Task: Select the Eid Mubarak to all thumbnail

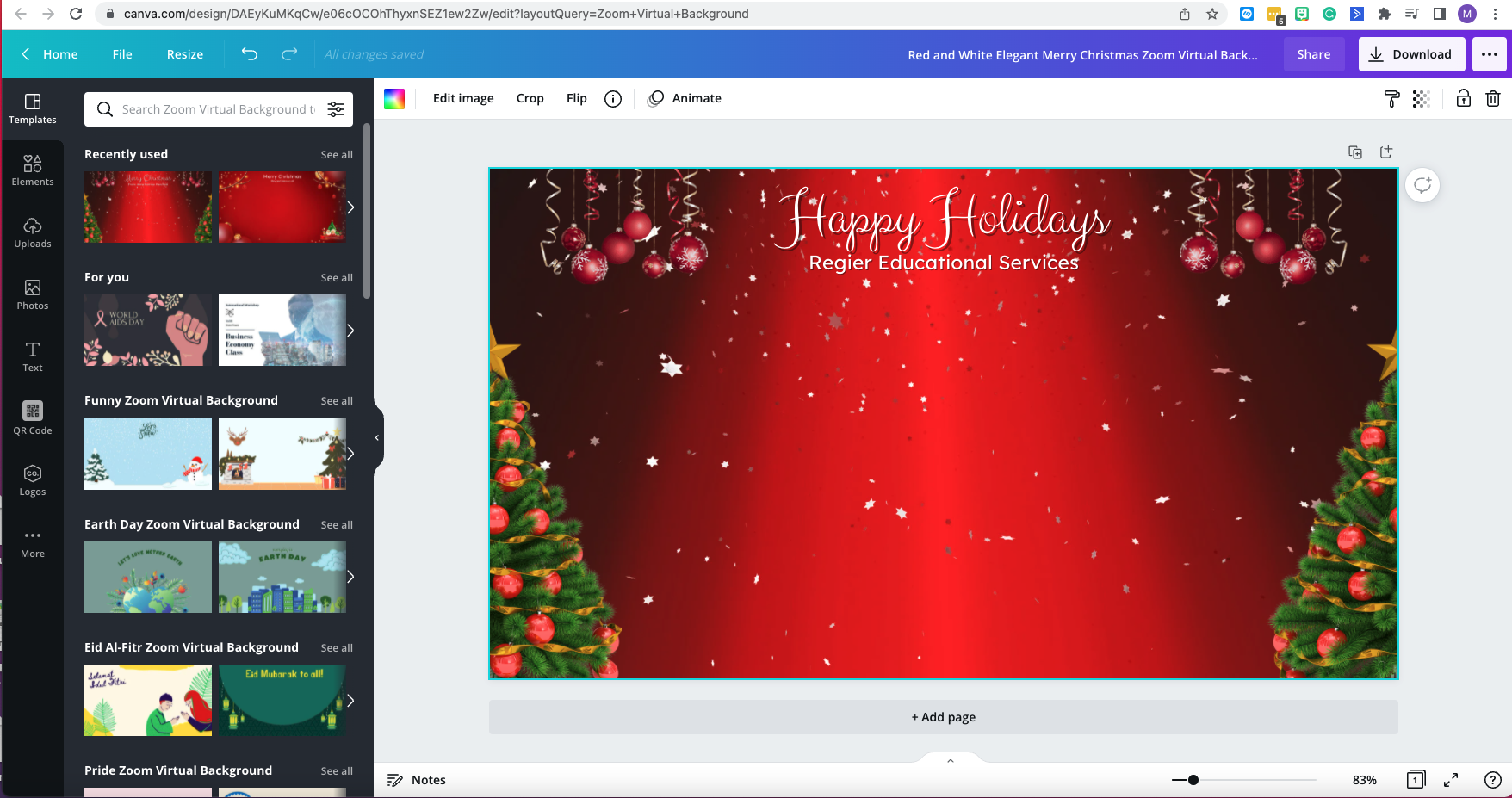Action: pos(282,701)
